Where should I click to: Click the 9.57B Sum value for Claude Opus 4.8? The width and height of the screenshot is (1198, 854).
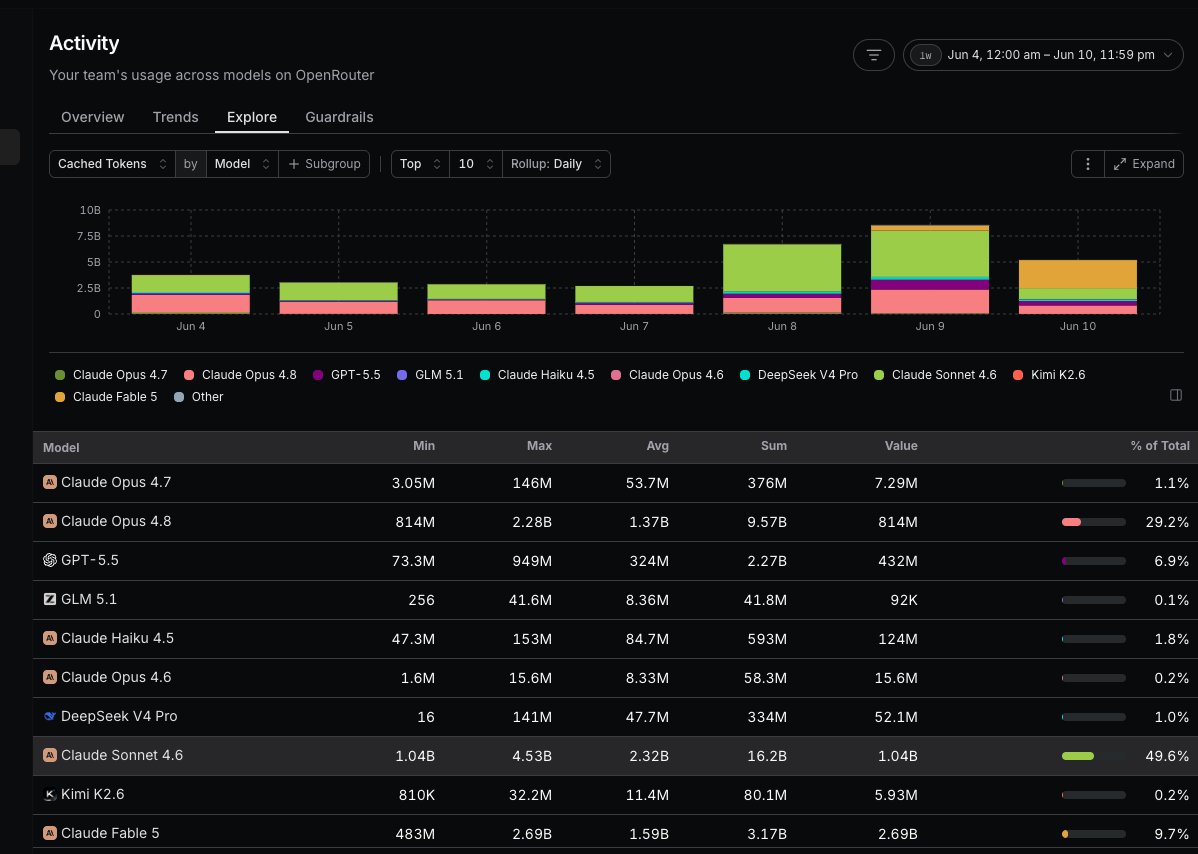pyautogui.click(x=766, y=522)
